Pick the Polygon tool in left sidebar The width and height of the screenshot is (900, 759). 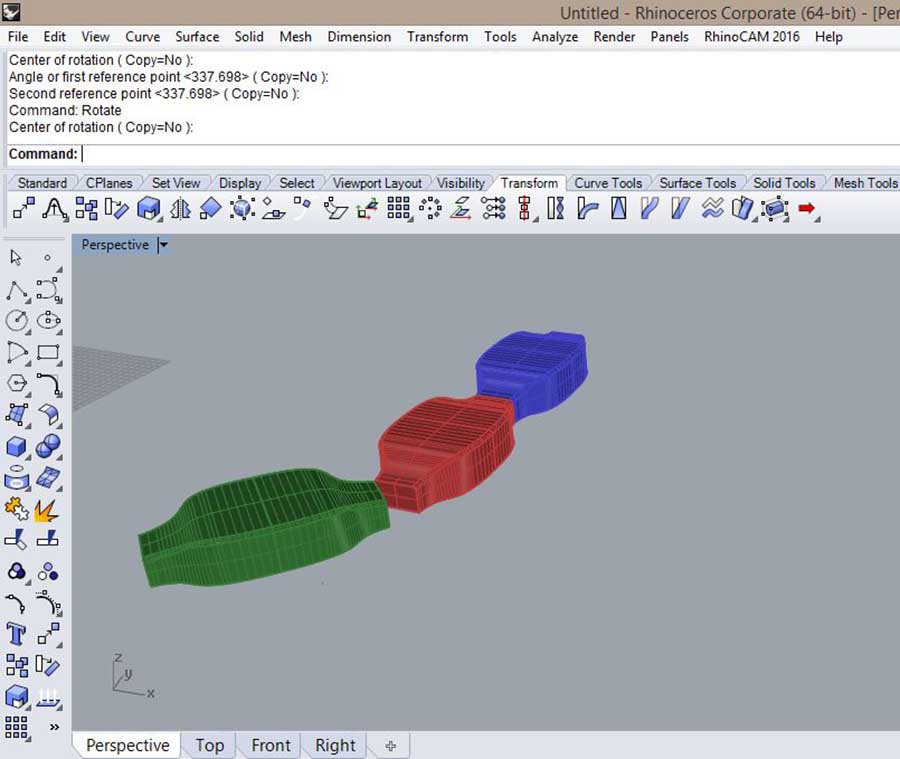[17, 383]
